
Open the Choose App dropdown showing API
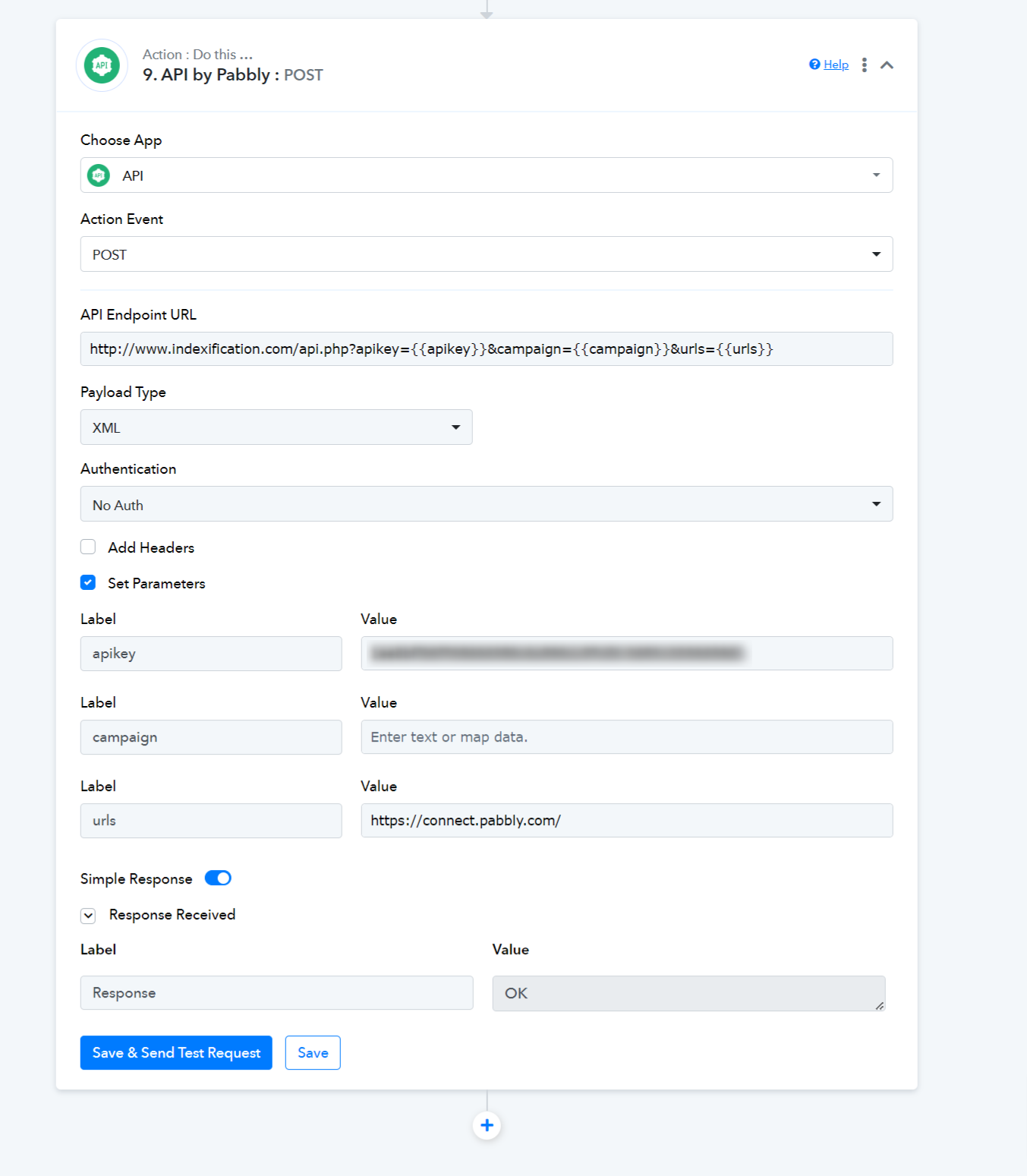click(487, 175)
